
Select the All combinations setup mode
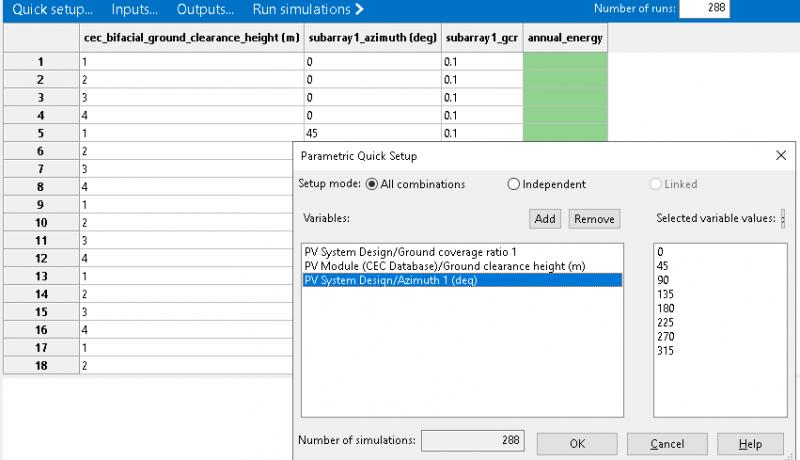point(372,184)
